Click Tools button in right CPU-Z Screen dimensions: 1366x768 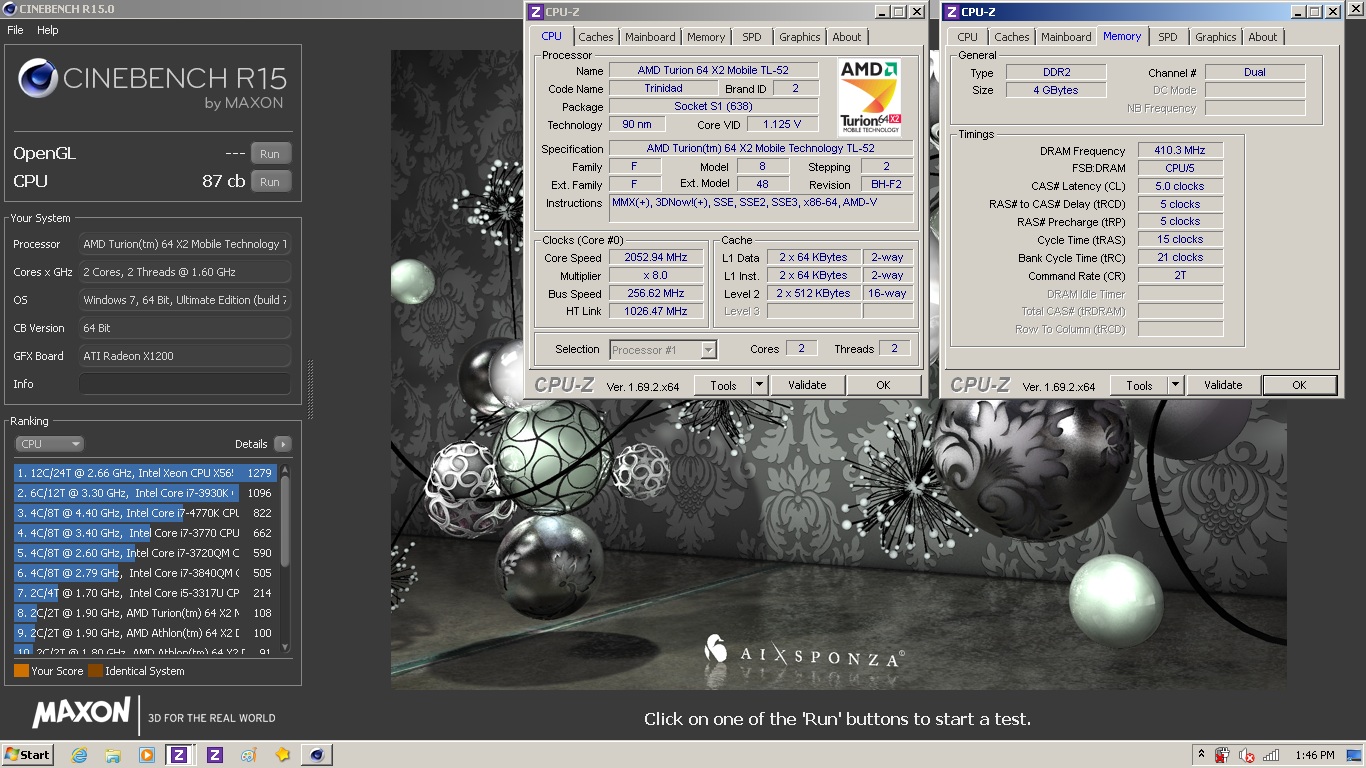pos(1140,385)
